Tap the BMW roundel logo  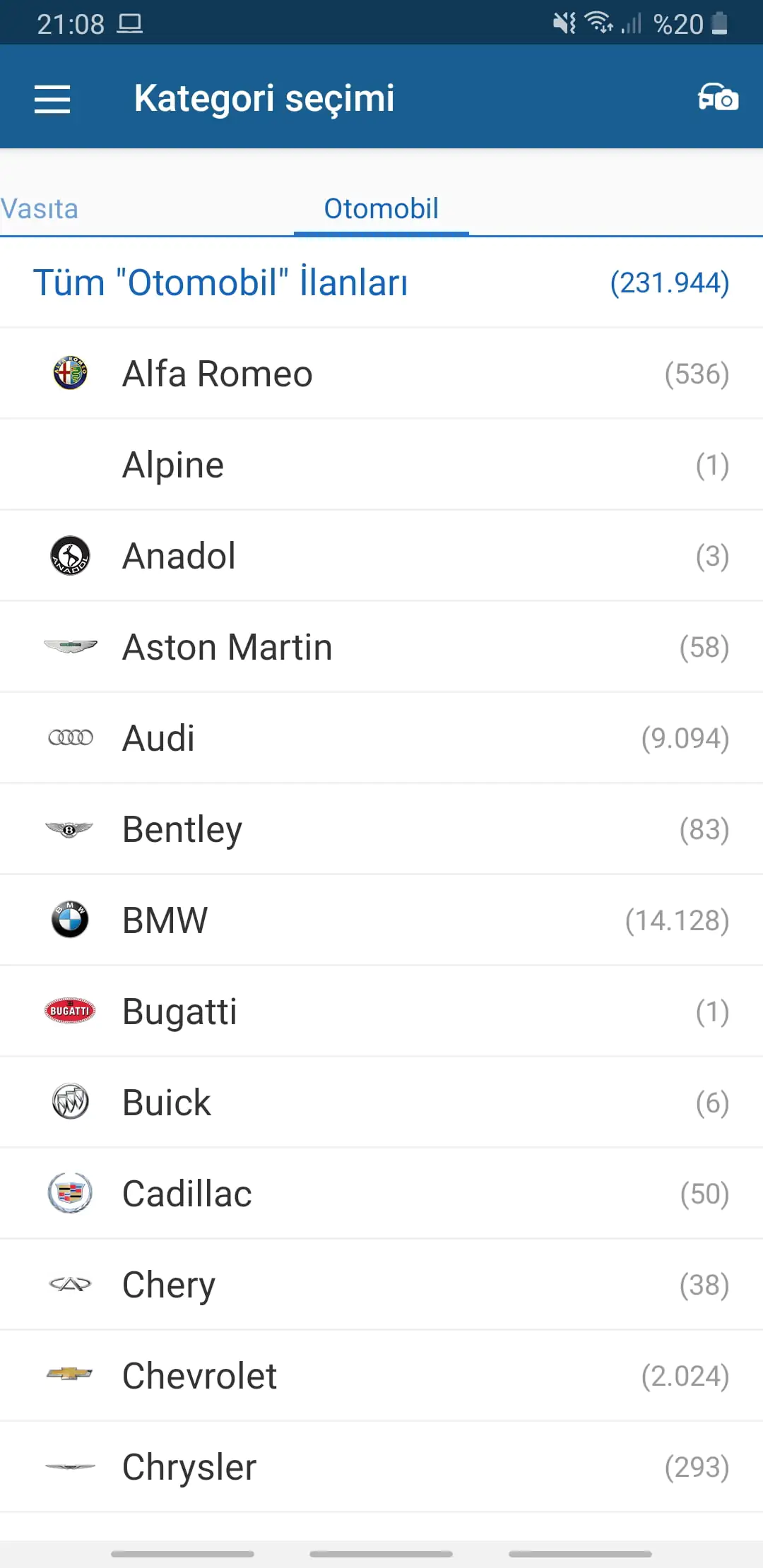click(x=70, y=920)
